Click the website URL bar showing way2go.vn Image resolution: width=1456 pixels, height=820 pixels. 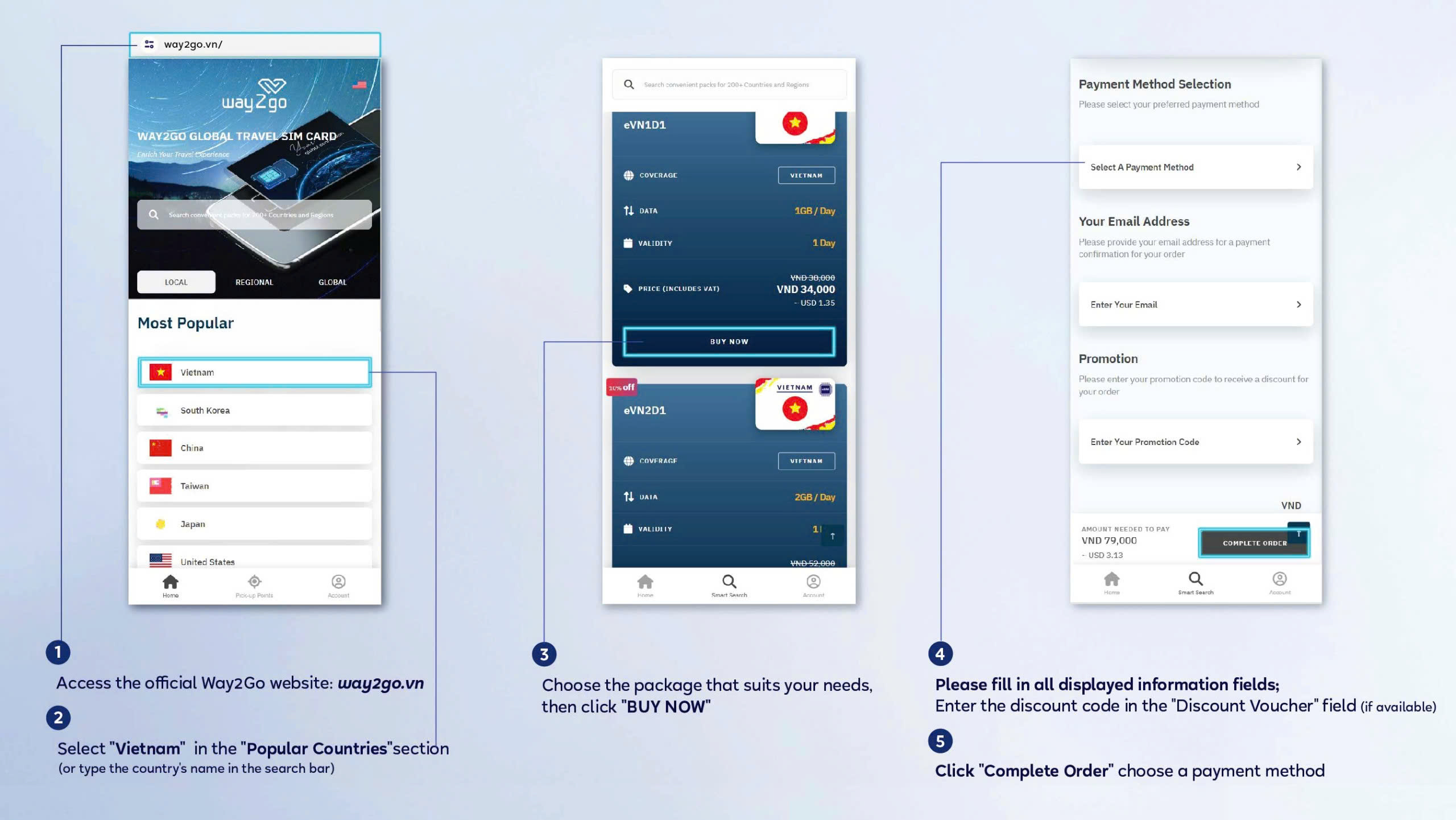[x=256, y=44]
